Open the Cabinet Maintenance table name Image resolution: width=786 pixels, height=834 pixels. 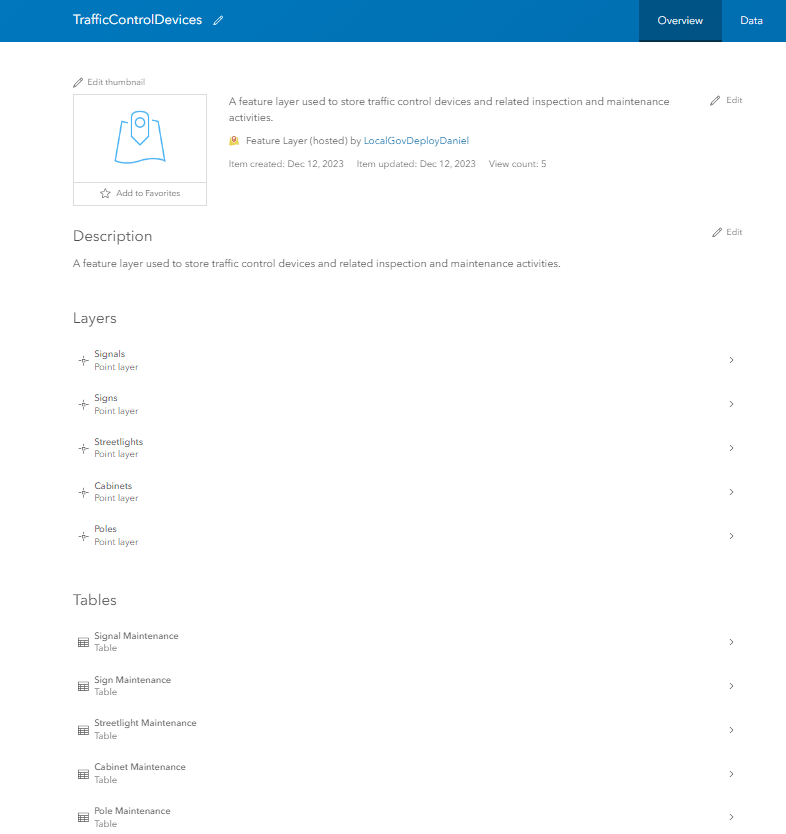[x=140, y=767]
